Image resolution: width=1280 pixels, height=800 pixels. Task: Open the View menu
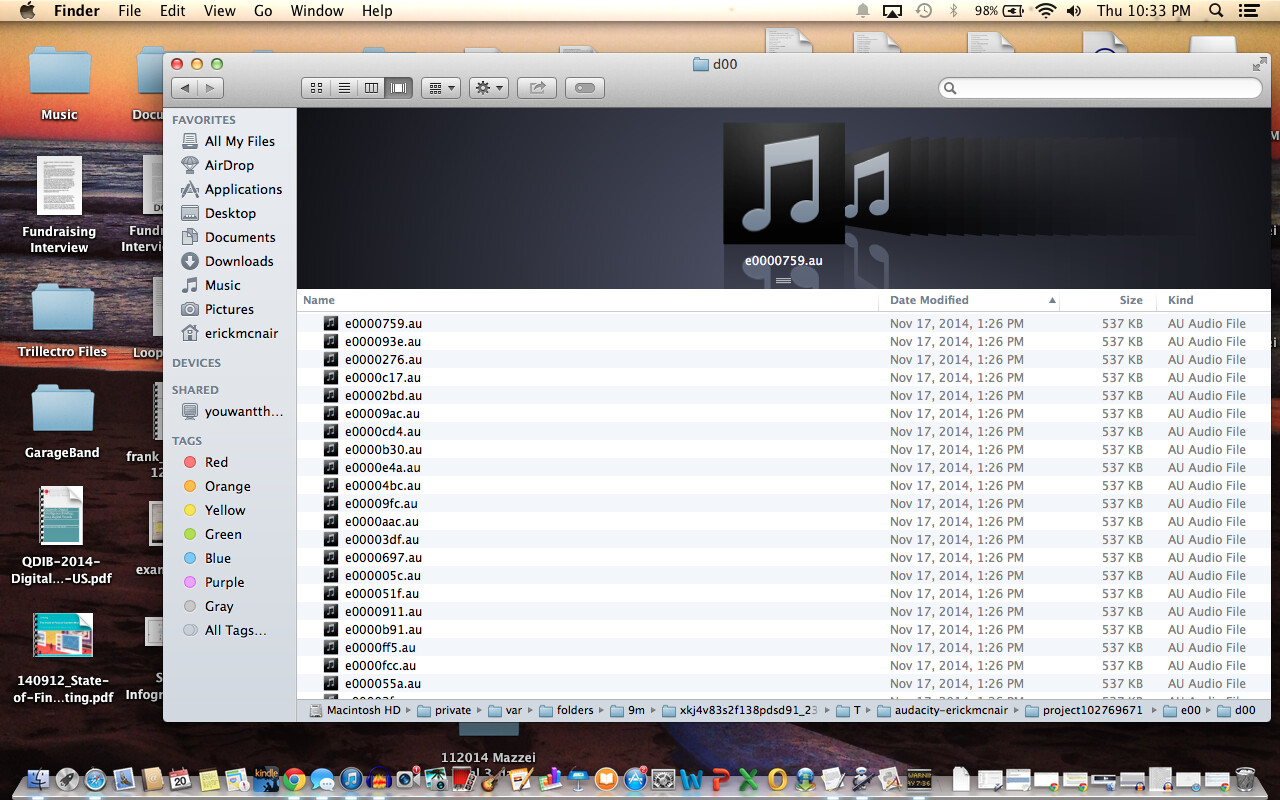pyautogui.click(x=219, y=11)
